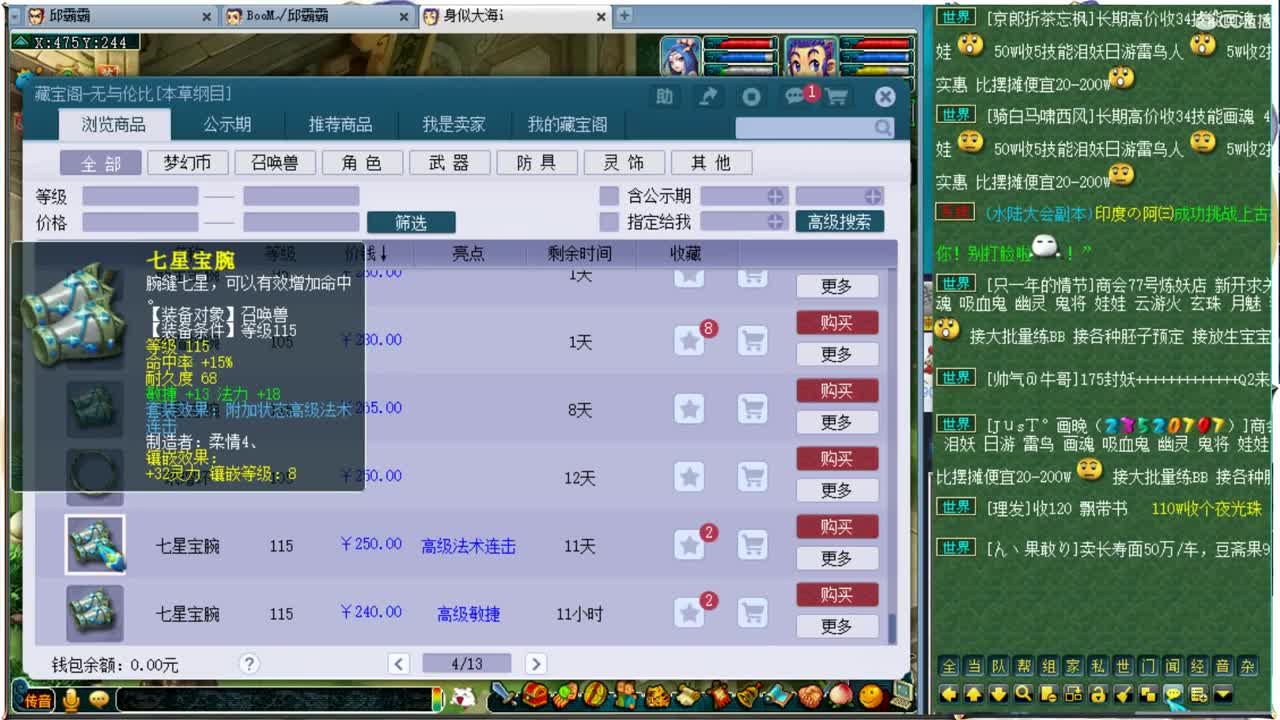
Task: Favorite the 12天 remaining item
Action: 689,476
